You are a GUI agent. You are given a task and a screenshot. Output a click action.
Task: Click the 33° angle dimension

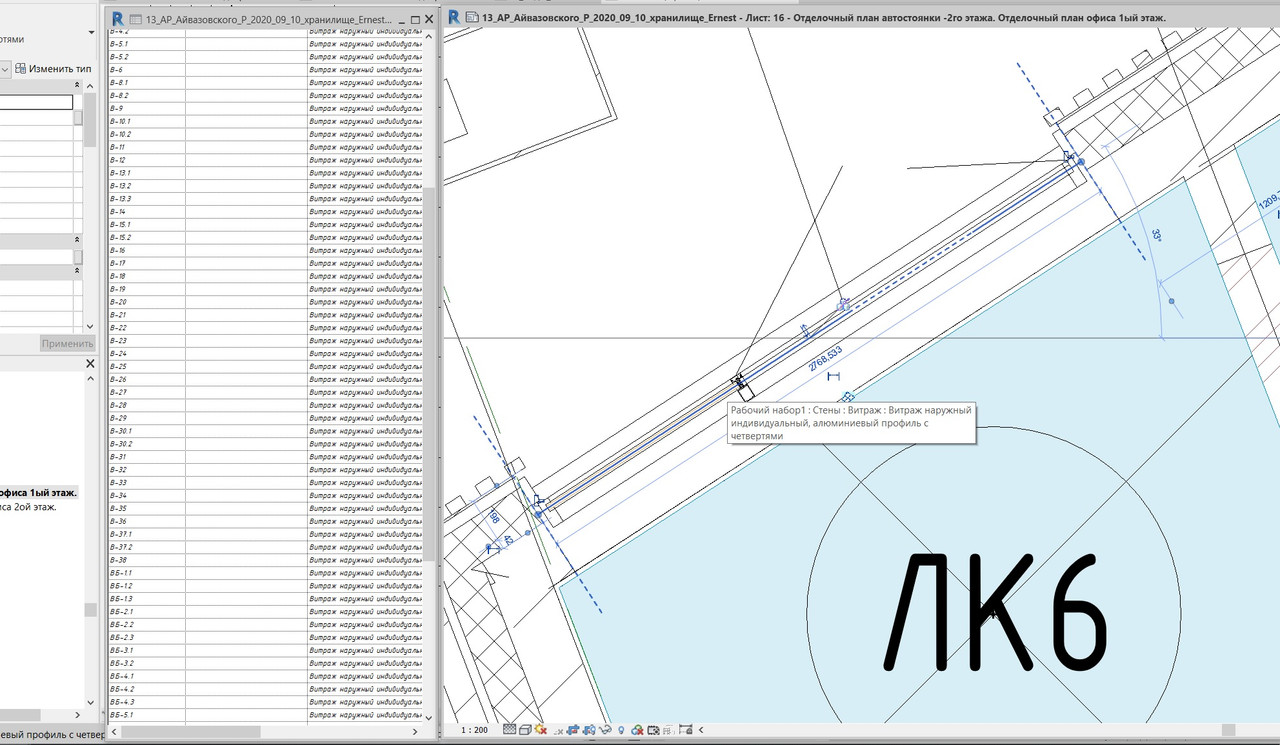(x=1157, y=236)
